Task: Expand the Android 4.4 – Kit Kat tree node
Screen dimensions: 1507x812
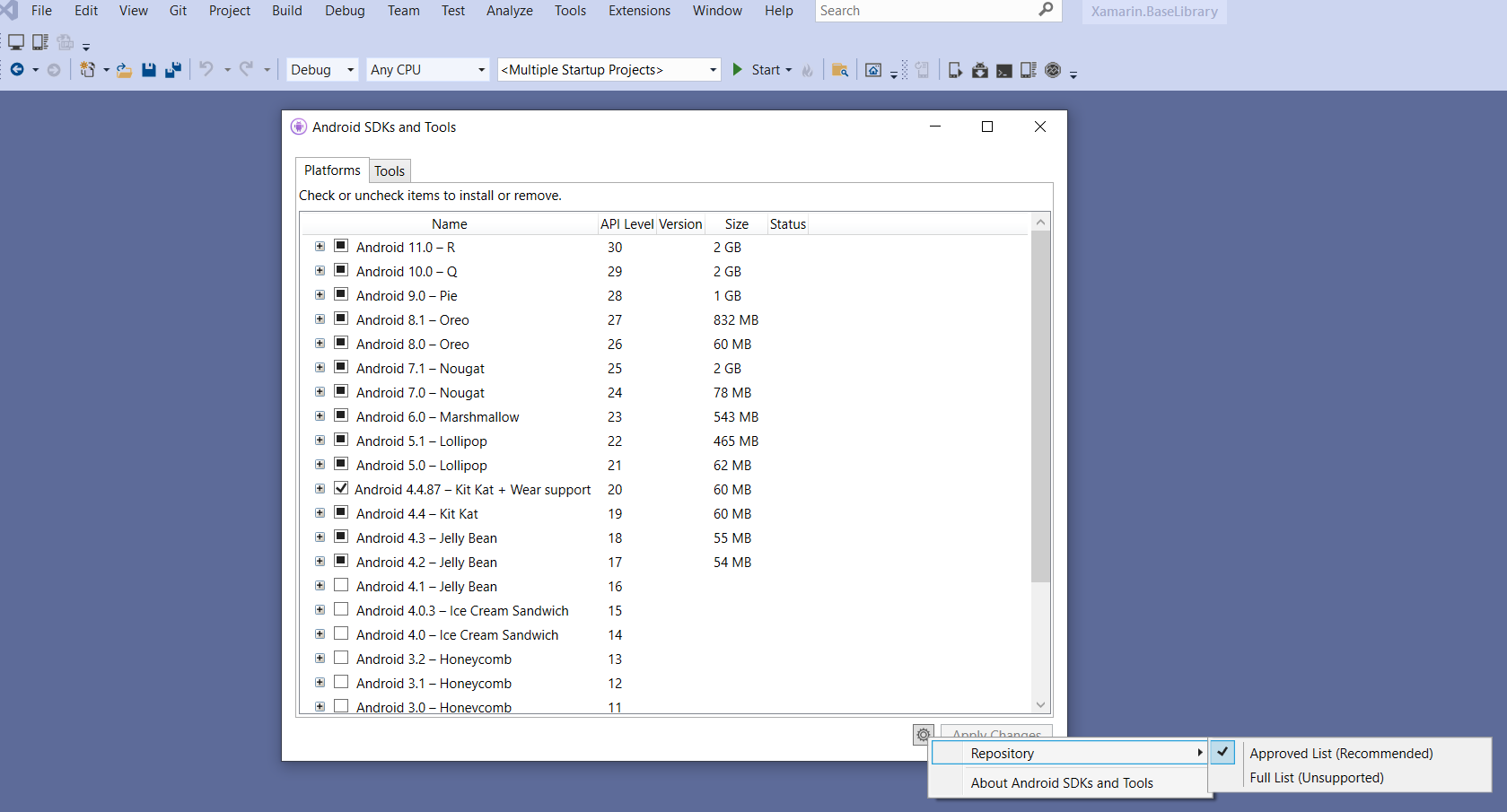Action: 320,512
